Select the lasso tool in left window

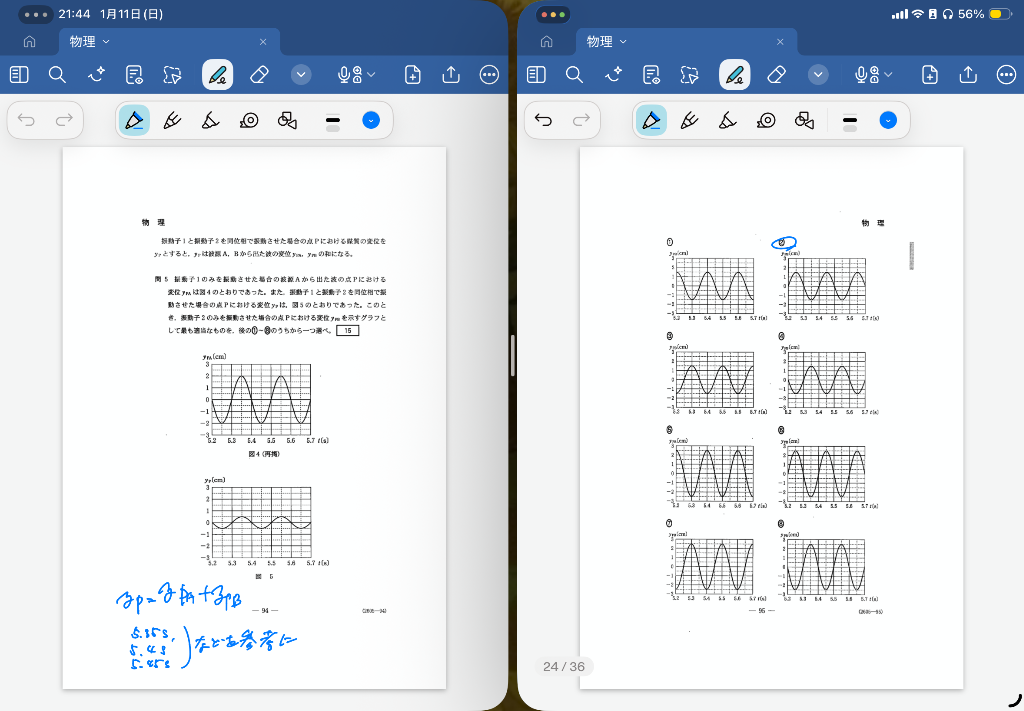tap(173, 75)
